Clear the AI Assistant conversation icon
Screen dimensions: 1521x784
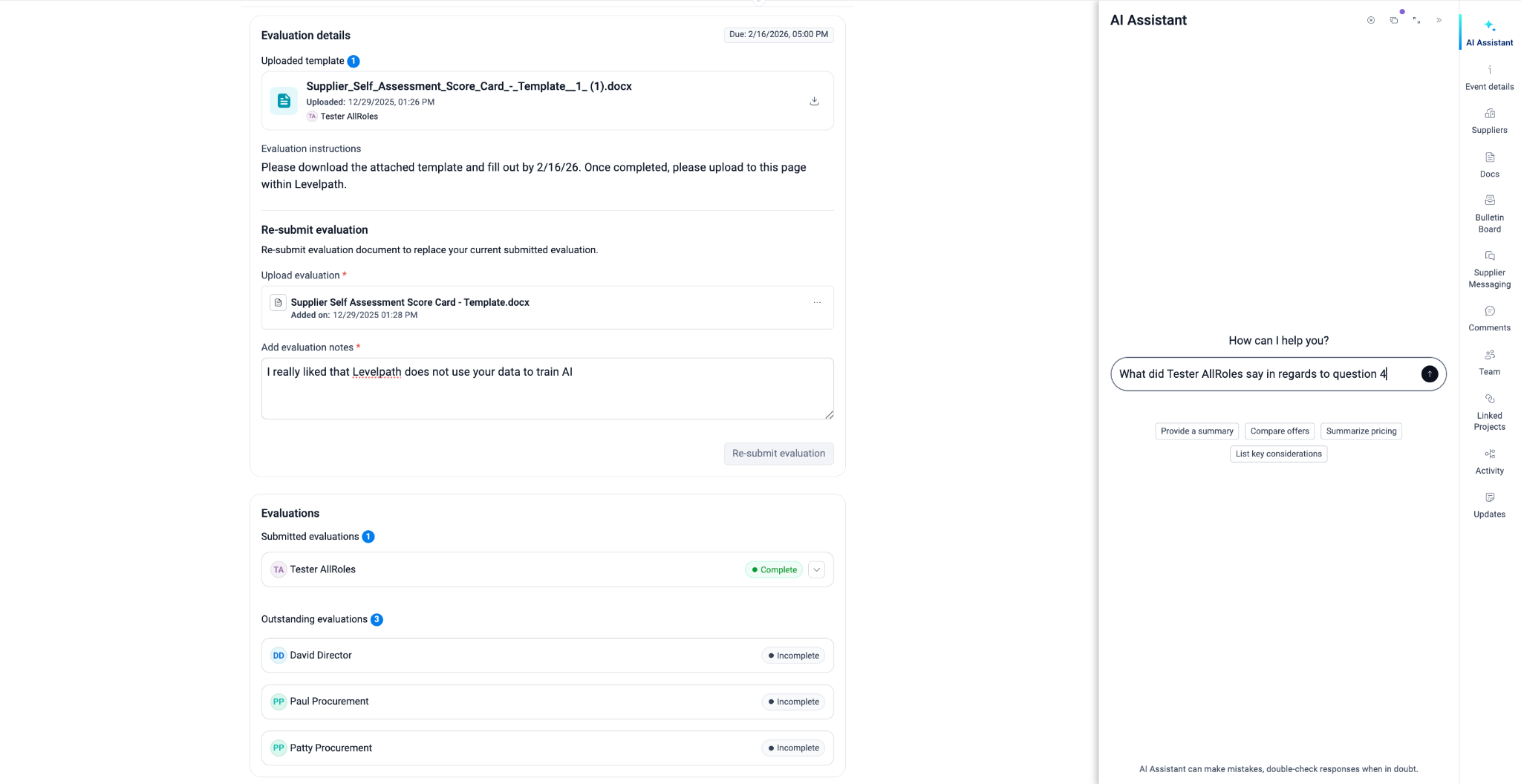1371,21
